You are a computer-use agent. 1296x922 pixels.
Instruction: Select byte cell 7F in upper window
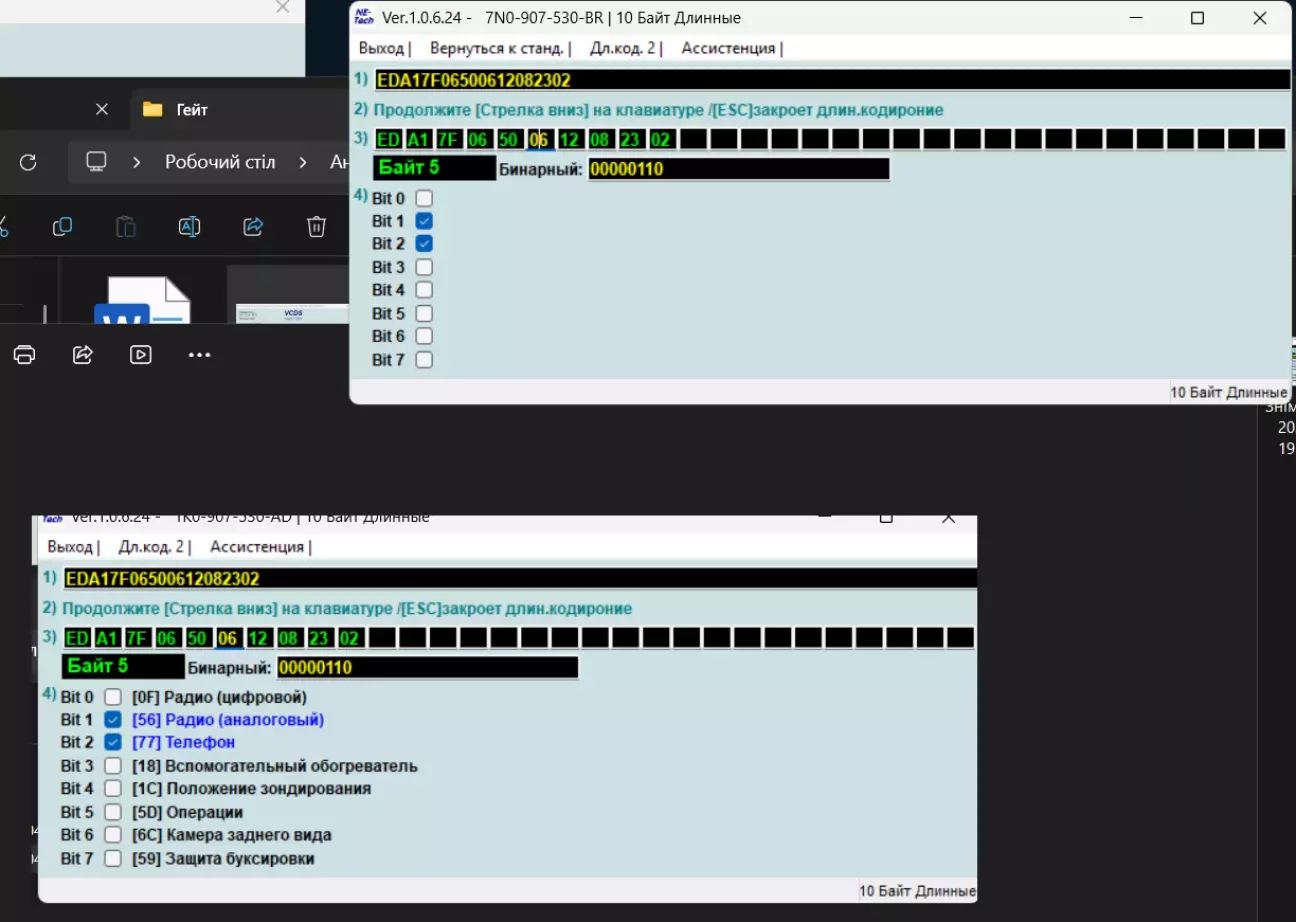[448, 139]
